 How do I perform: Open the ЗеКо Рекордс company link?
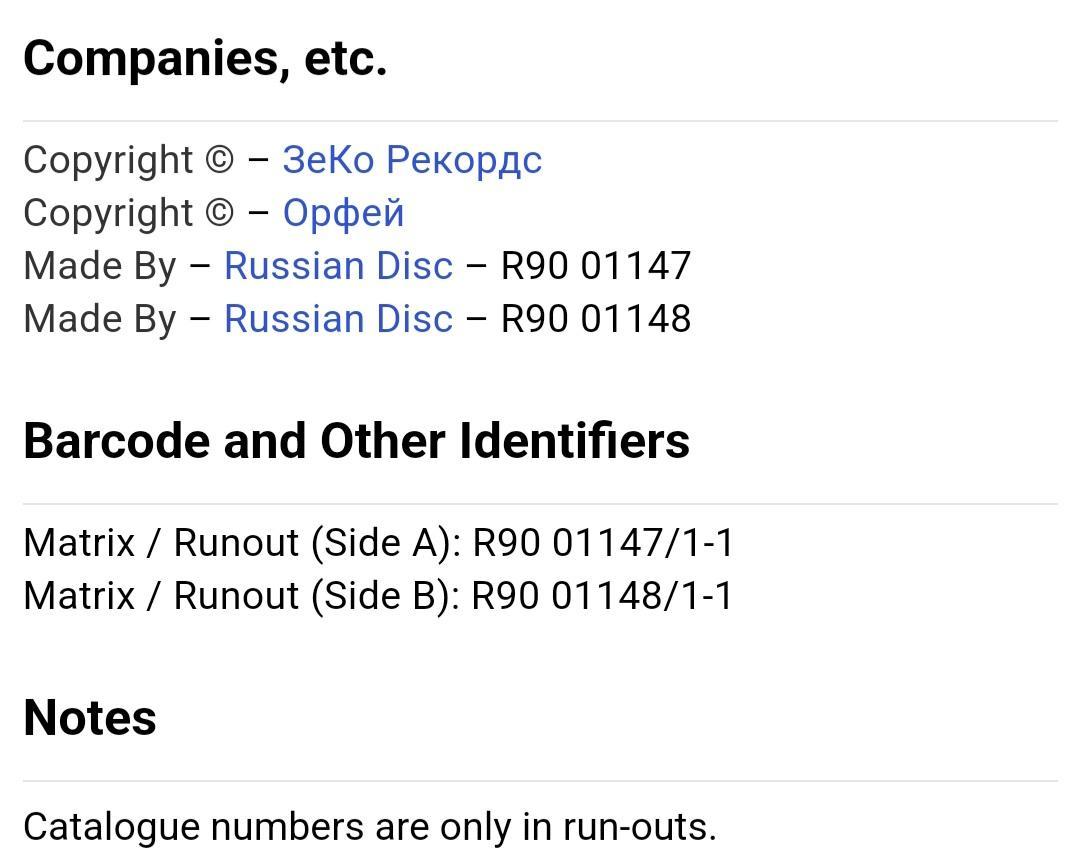[412, 160]
